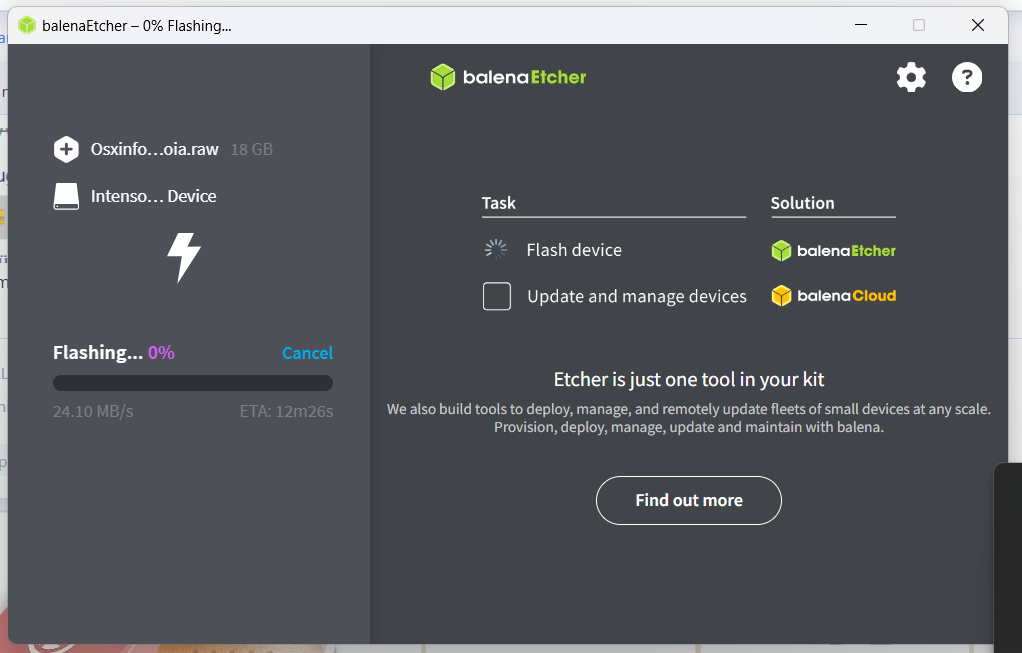Image resolution: width=1022 pixels, height=653 pixels.
Task: Click the balenaEtcher logo in header
Action: tap(508, 77)
